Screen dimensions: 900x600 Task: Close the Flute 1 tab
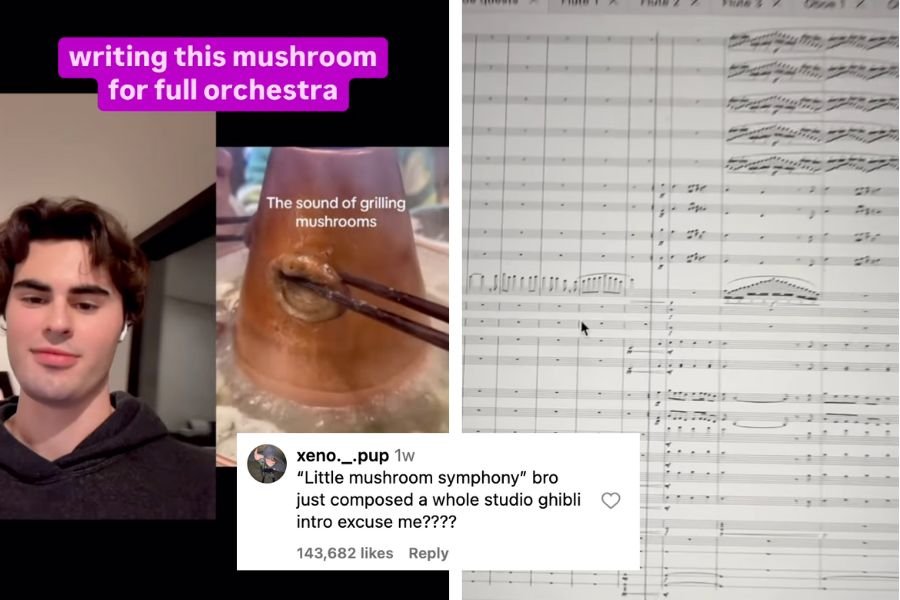click(613, 3)
